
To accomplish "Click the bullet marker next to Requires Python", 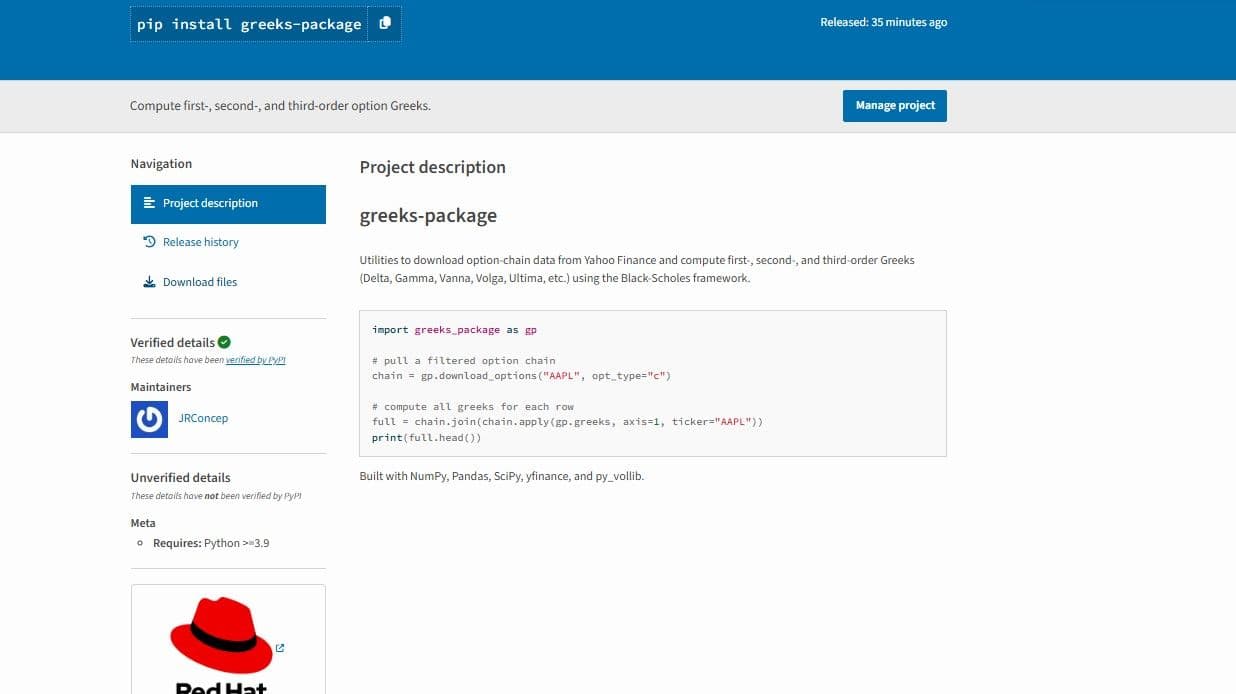I will pyautogui.click(x=139, y=543).
